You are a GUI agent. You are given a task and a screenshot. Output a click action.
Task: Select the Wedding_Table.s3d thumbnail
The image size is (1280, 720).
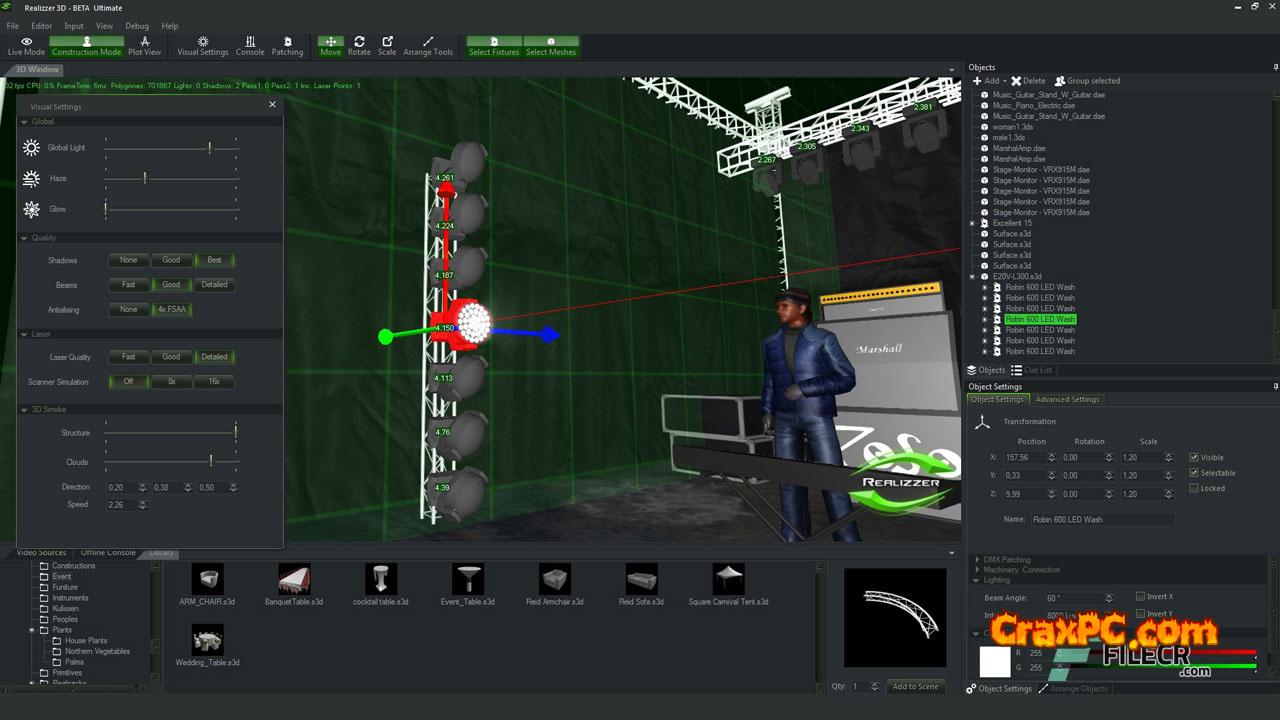click(208, 640)
